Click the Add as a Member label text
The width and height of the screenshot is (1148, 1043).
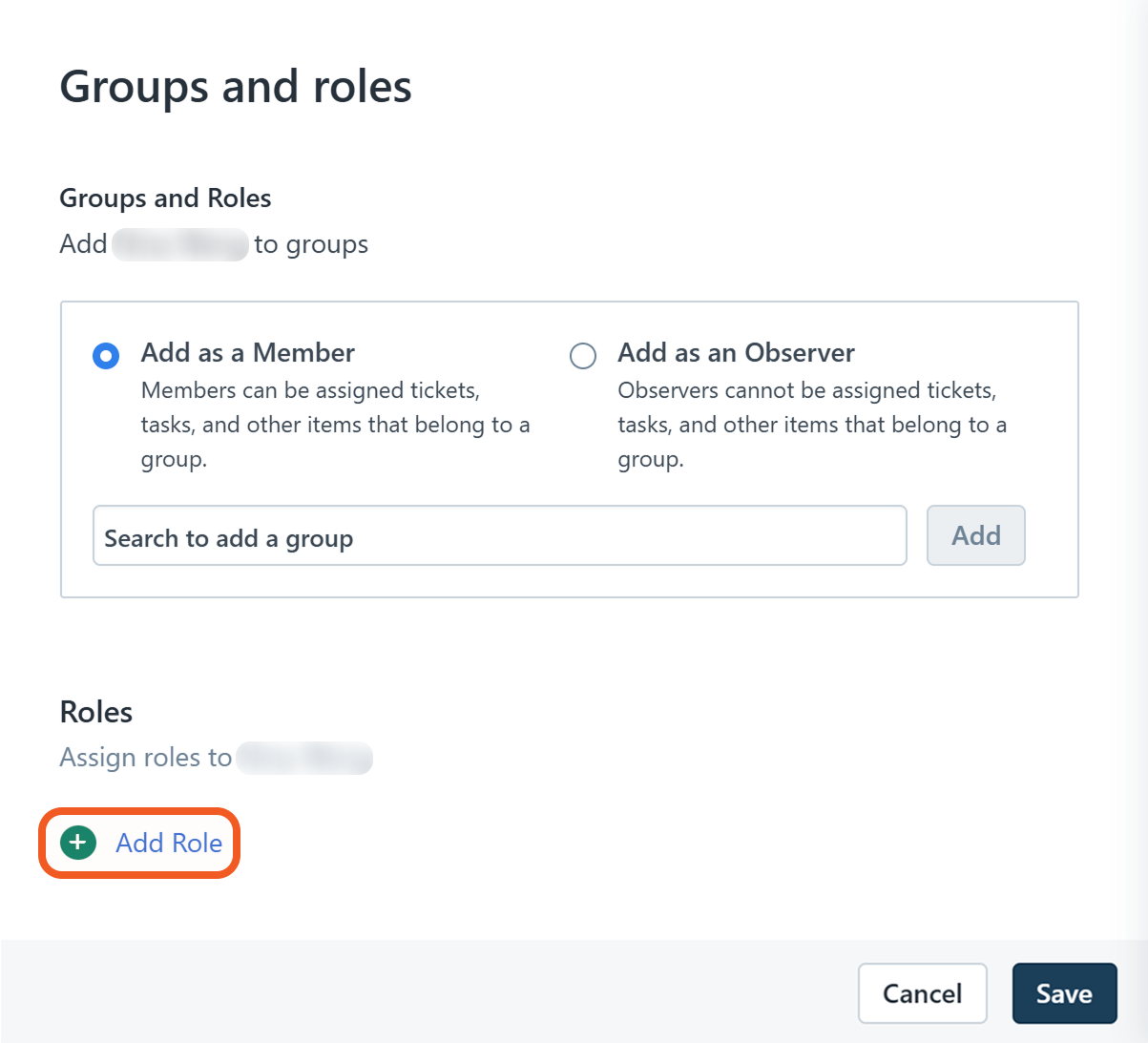(247, 352)
